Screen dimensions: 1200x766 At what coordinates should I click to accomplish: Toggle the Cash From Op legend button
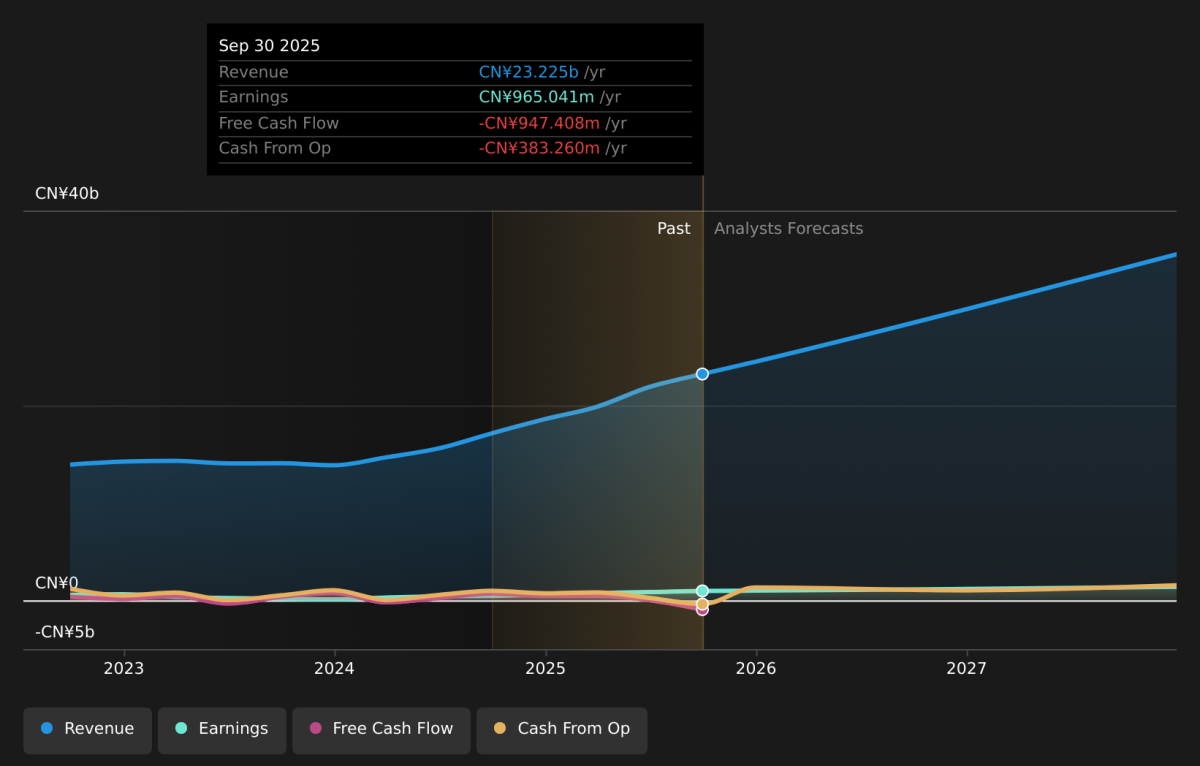562,730
